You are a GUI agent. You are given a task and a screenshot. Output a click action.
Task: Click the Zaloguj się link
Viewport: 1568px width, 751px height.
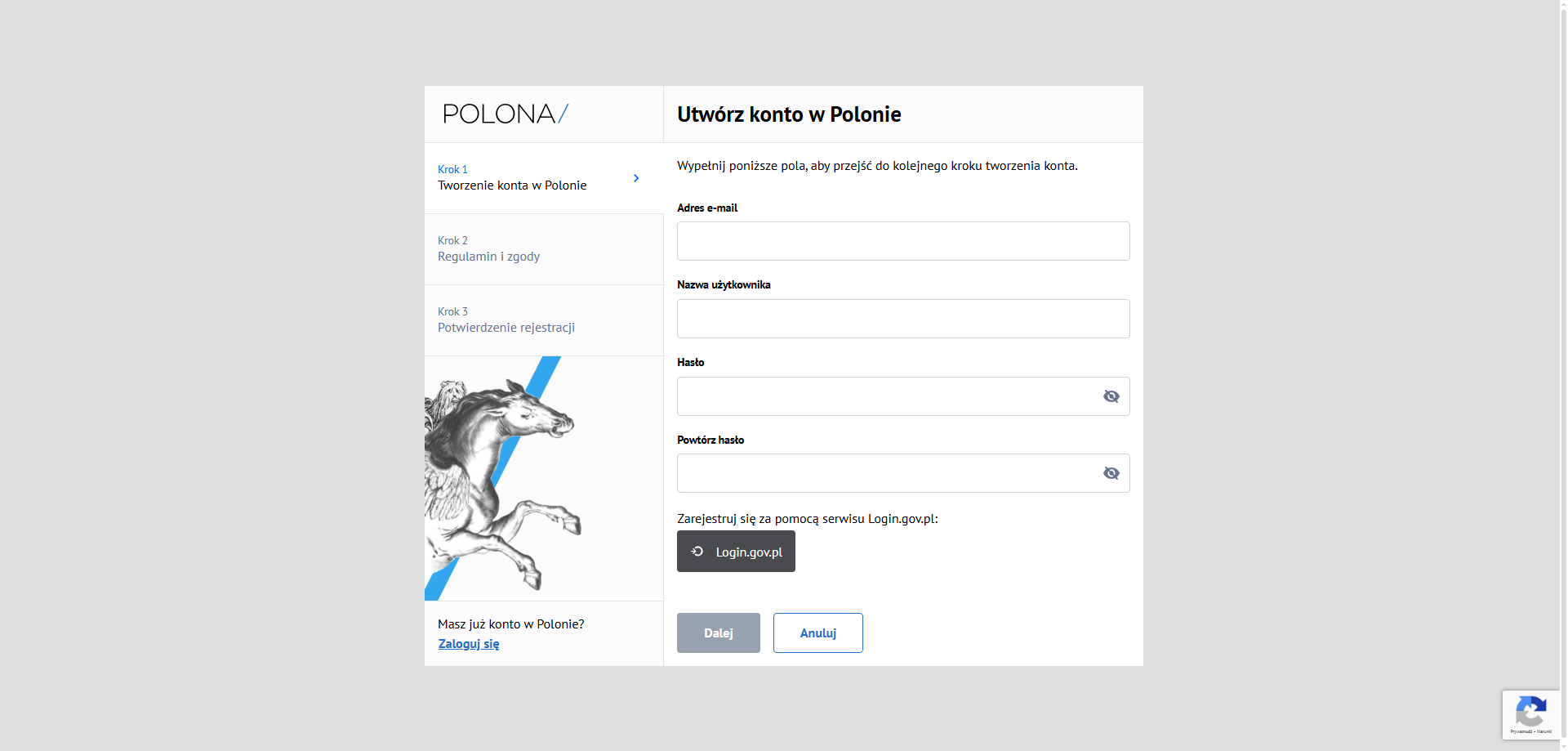click(x=468, y=644)
